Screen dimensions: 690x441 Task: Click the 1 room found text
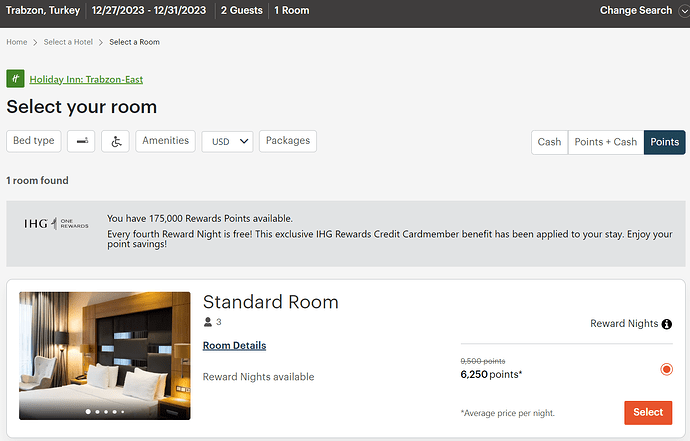click(37, 180)
